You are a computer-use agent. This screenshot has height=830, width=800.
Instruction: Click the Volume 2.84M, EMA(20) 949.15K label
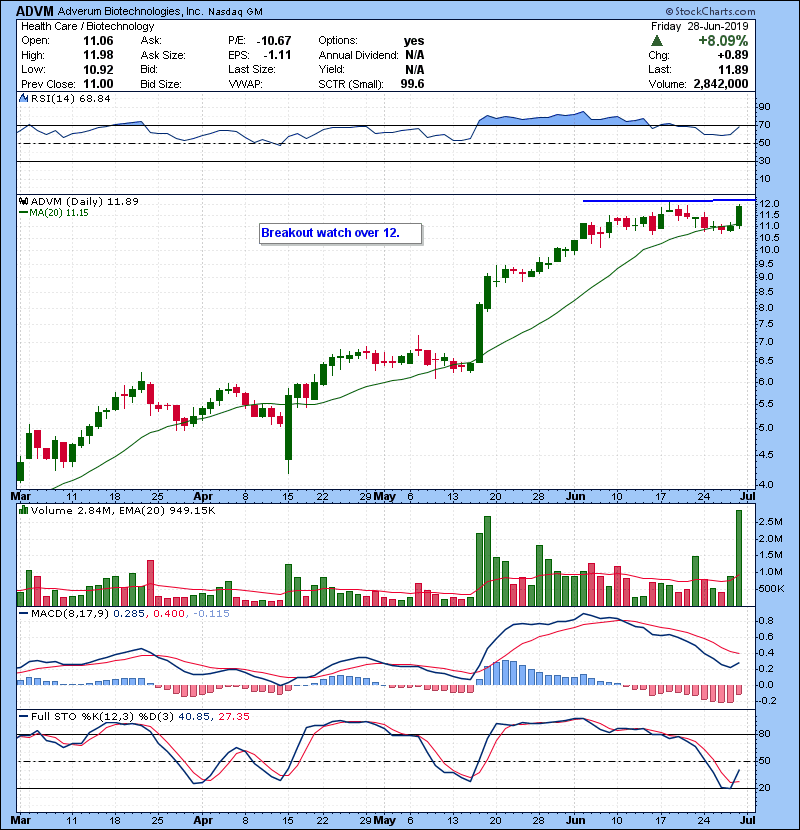123,510
